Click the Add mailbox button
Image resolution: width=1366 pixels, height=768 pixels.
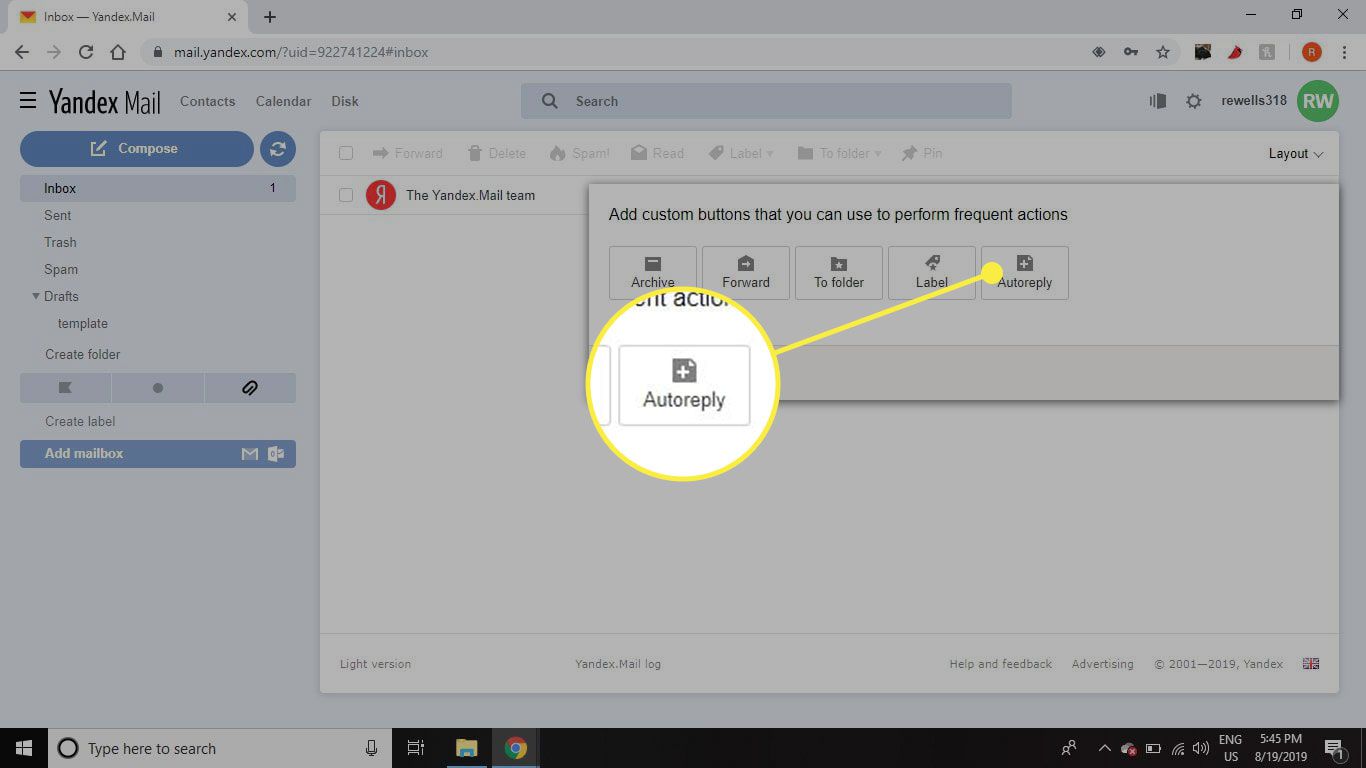tap(158, 454)
